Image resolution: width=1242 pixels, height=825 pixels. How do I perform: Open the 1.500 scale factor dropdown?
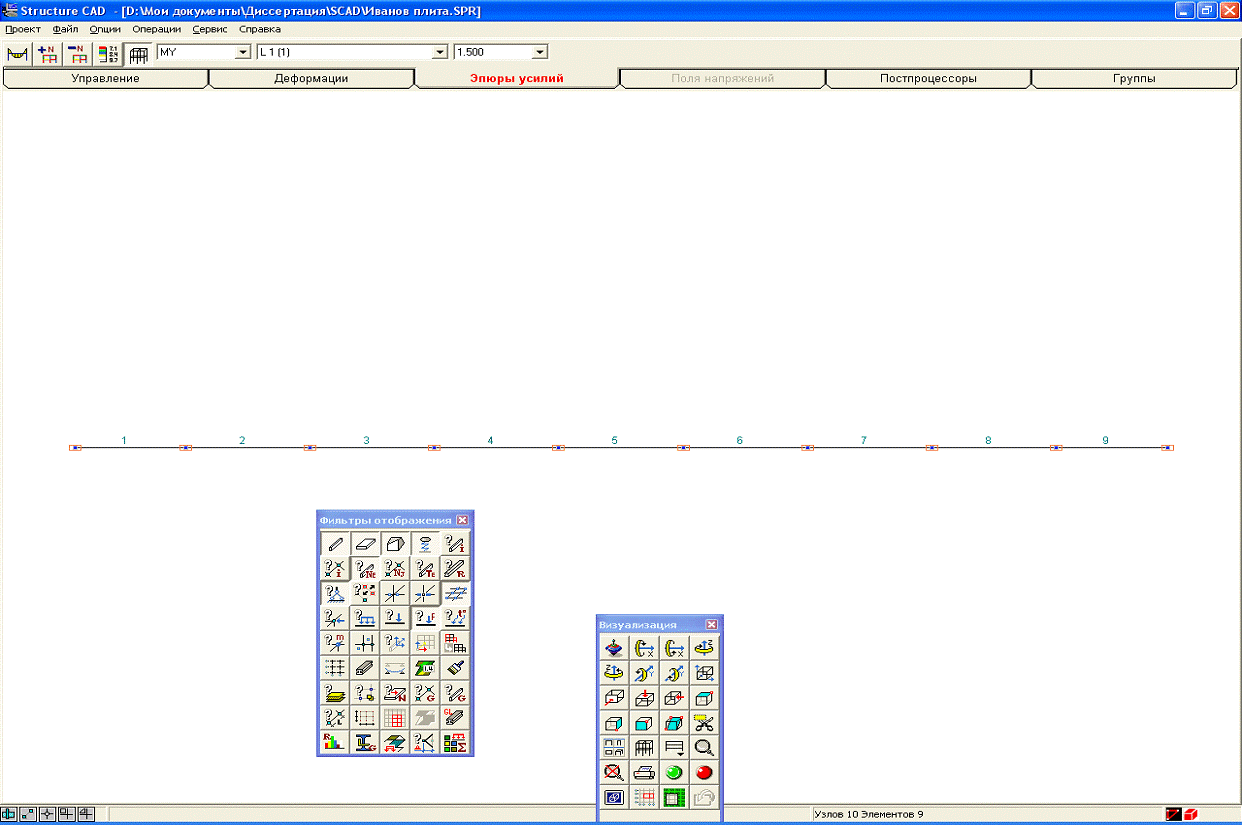pyautogui.click(x=539, y=52)
